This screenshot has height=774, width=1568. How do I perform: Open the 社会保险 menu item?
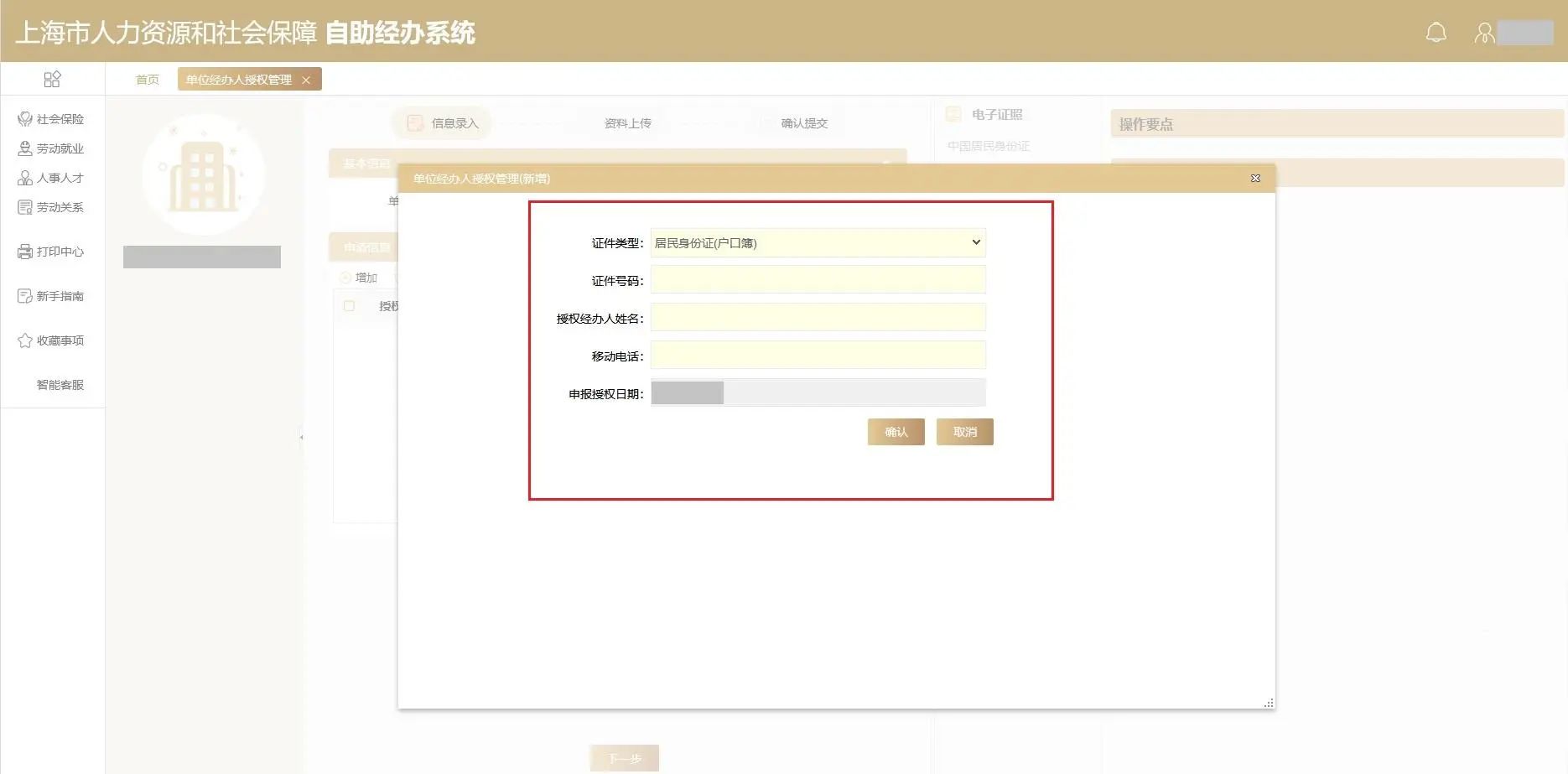[60, 119]
